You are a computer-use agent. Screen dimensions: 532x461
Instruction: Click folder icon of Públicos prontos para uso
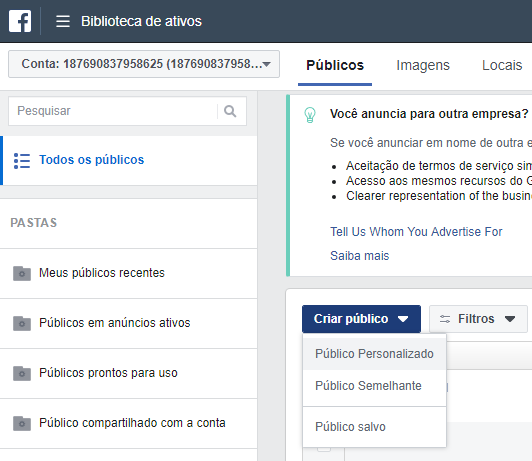[22, 373]
